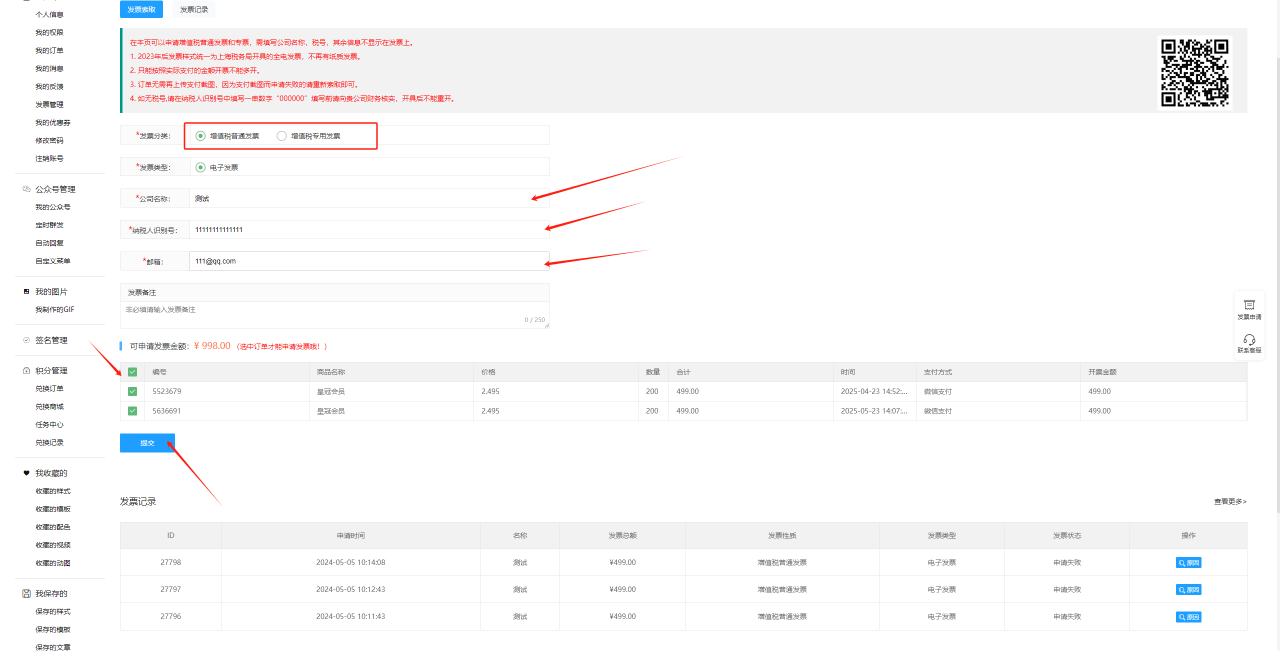This screenshot has height=651, width=1280.
Task: Click the 纳税人识别号 input field
Action: (x=368, y=230)
